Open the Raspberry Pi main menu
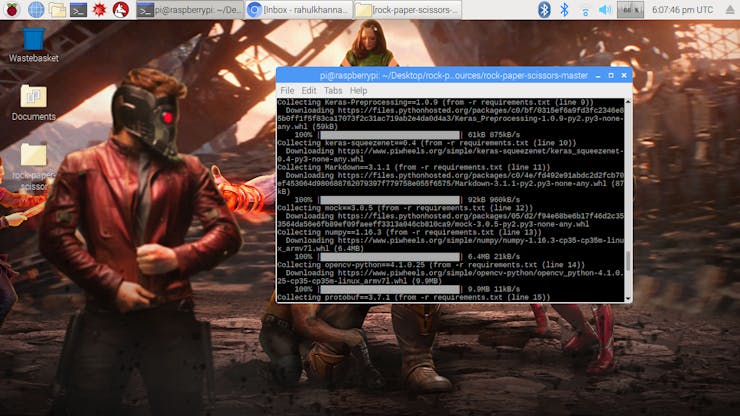Image resolution: width=740 pixels, height=416 pixels. tap(12, 9)
